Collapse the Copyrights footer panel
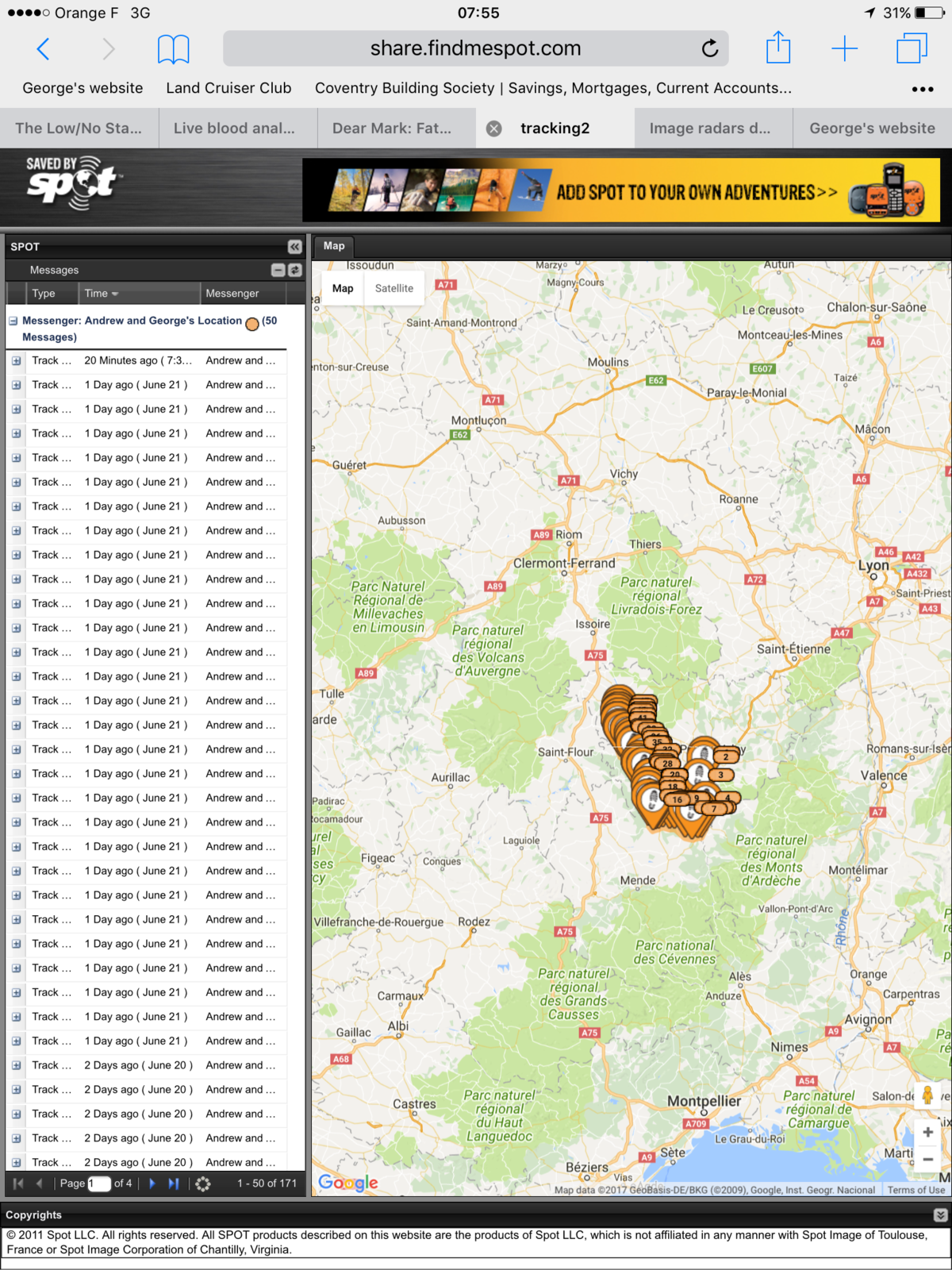This screenshot has height=1270, width=952. click(940, 1215)
